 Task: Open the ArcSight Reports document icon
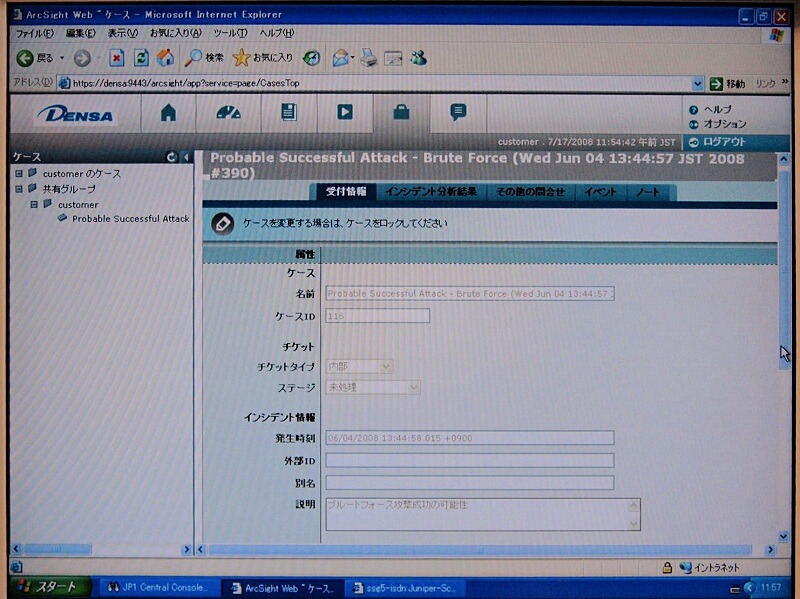289,112
